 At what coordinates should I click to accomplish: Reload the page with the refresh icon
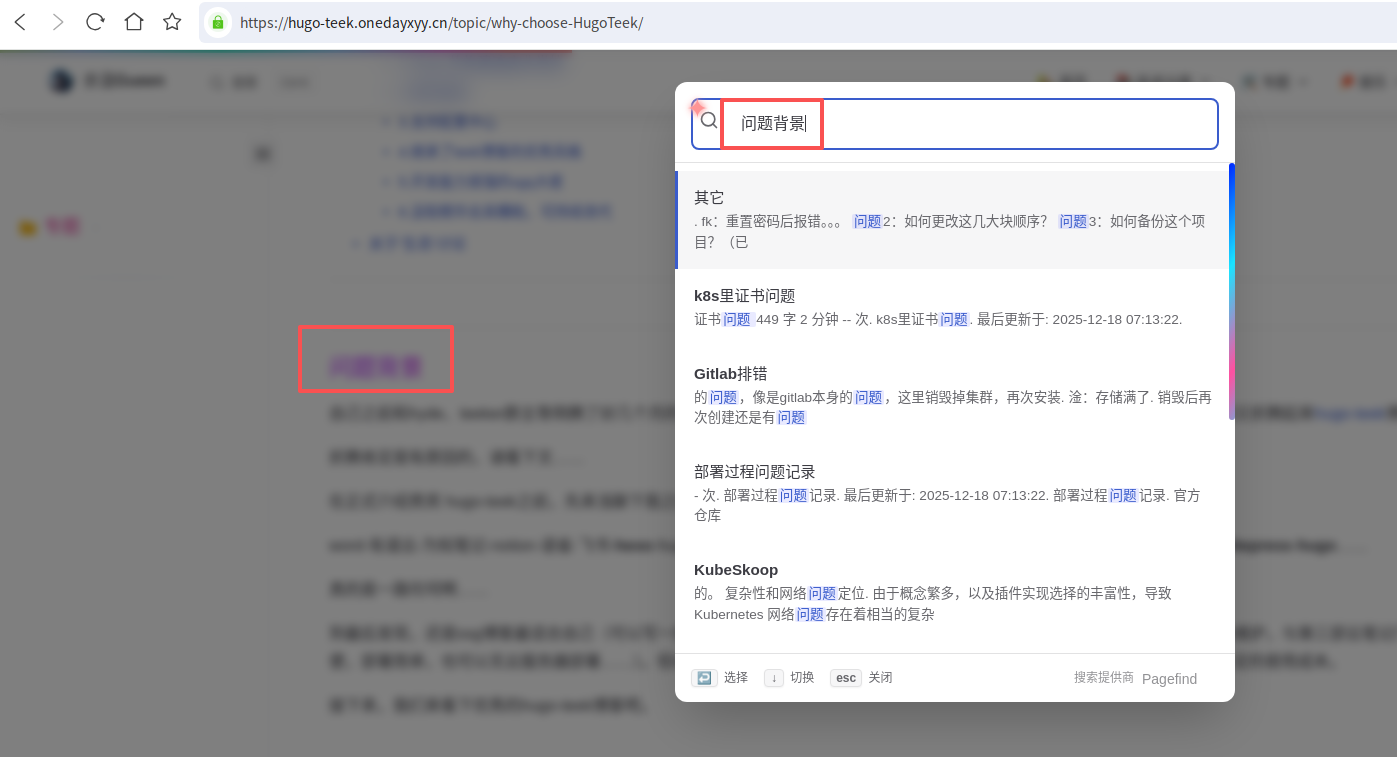[x=95, y=22]
